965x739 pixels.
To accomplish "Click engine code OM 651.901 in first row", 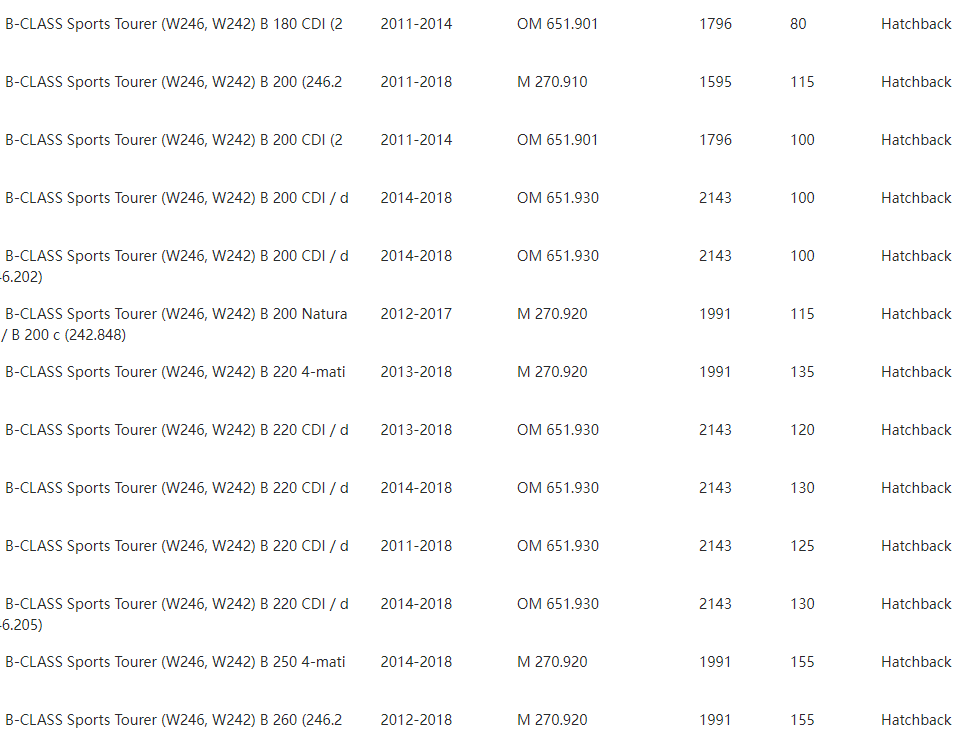I will click(x=558, y=24).
